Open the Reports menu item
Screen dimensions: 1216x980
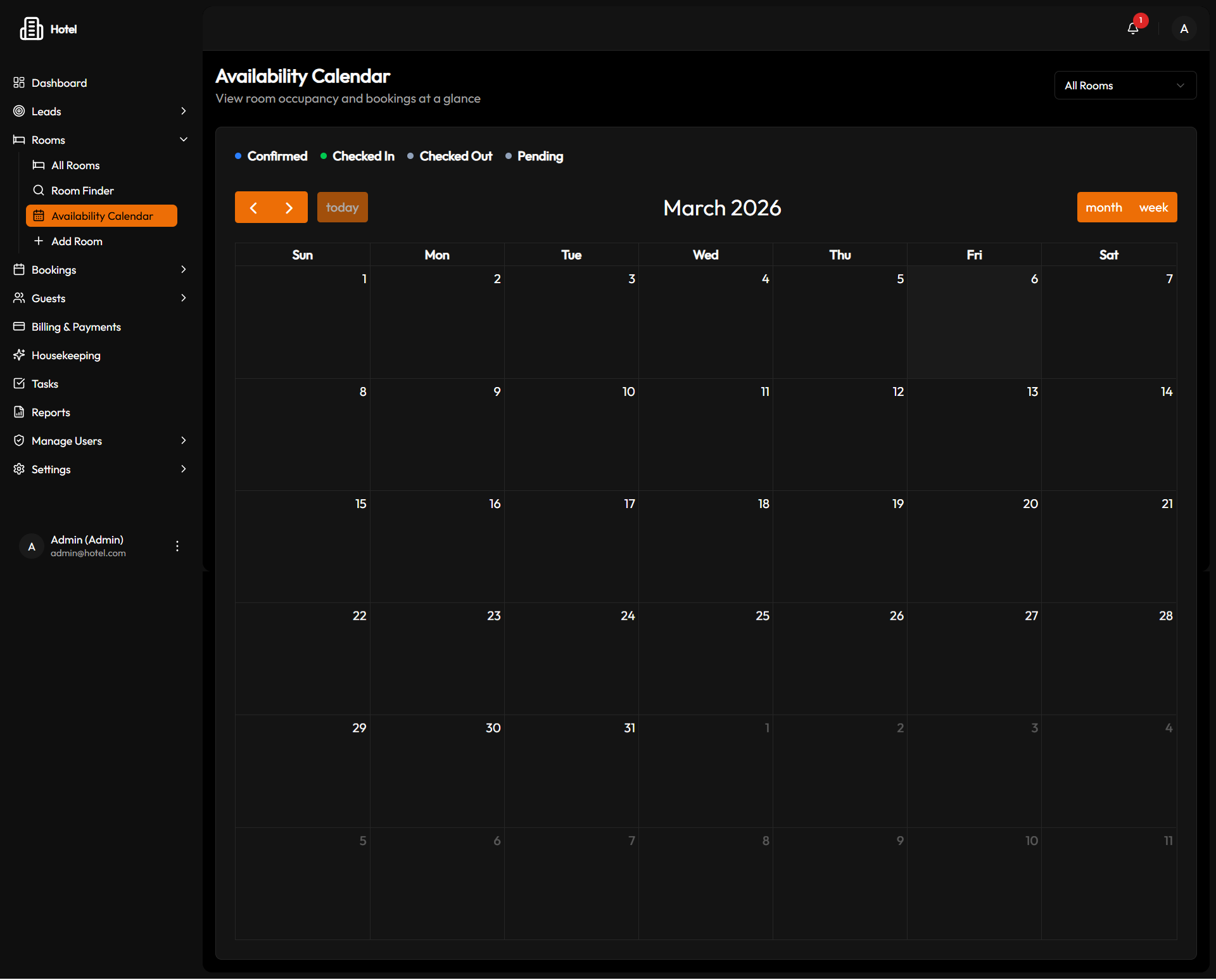click(51, 412)
